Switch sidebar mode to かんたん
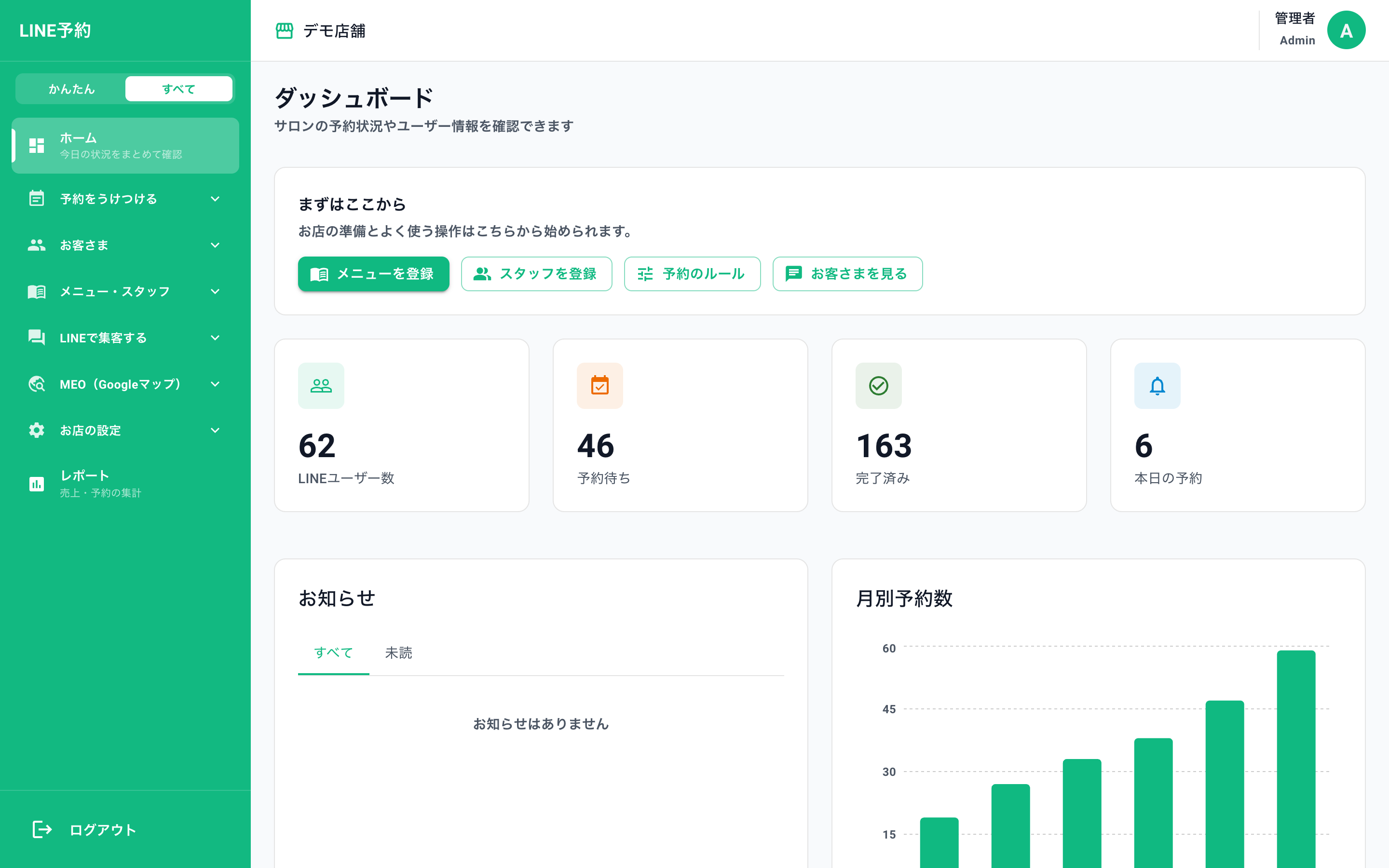Screen dimensions: 1389x868 (x=71, y=89)
